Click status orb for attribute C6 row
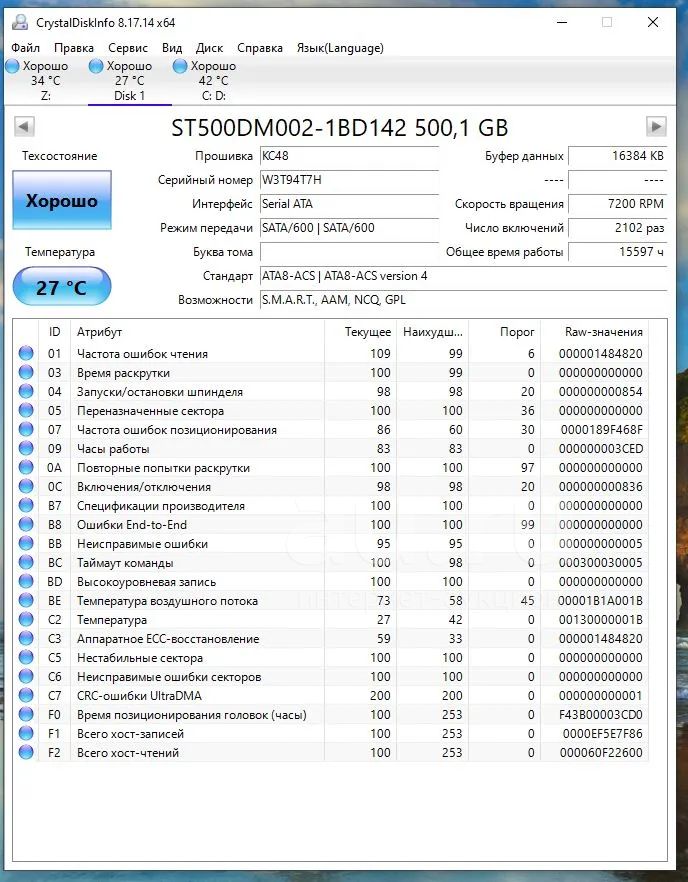 click(26, 676)
